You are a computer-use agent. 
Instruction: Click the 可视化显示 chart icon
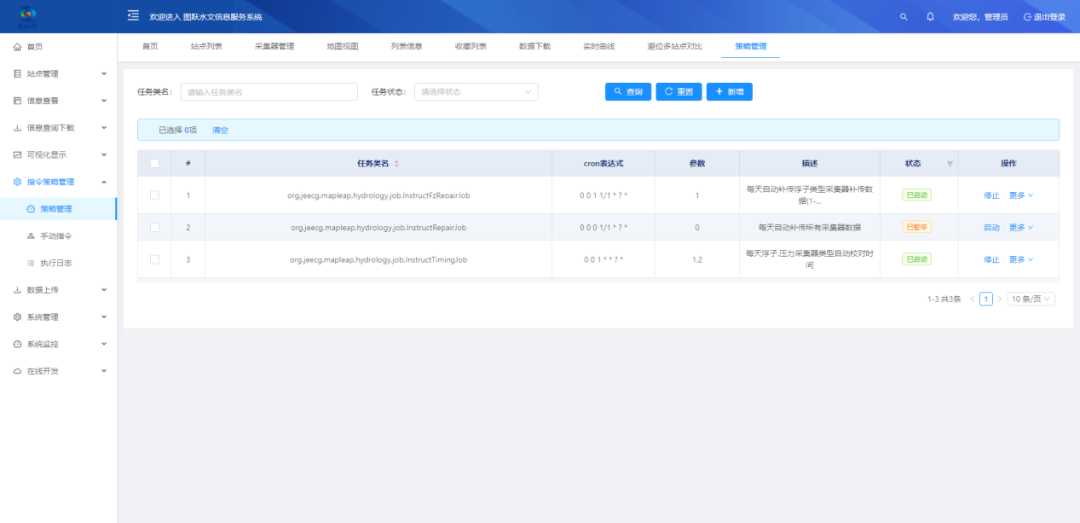18,154
